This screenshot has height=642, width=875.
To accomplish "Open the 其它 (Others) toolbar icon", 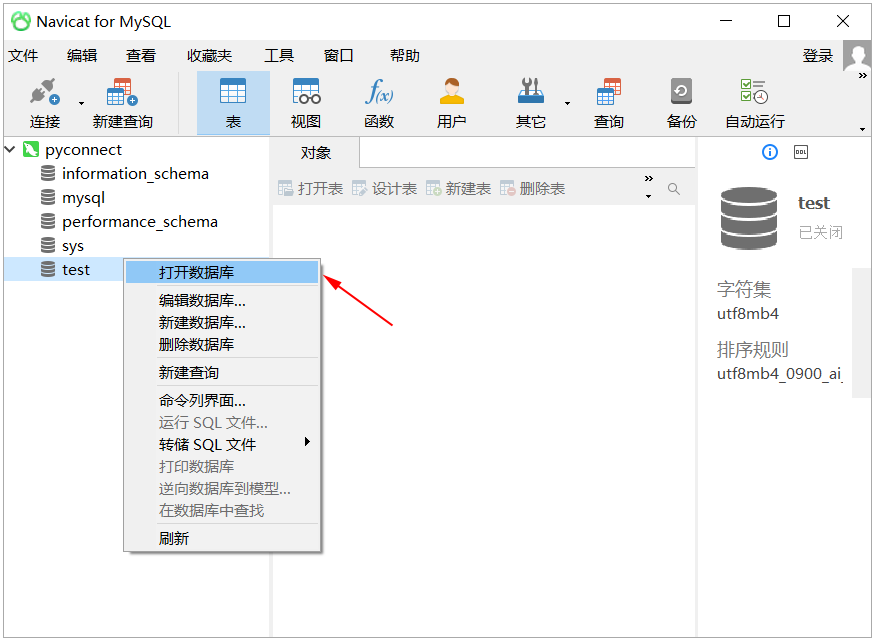I will pyautogui.click(x=530, y=103).
